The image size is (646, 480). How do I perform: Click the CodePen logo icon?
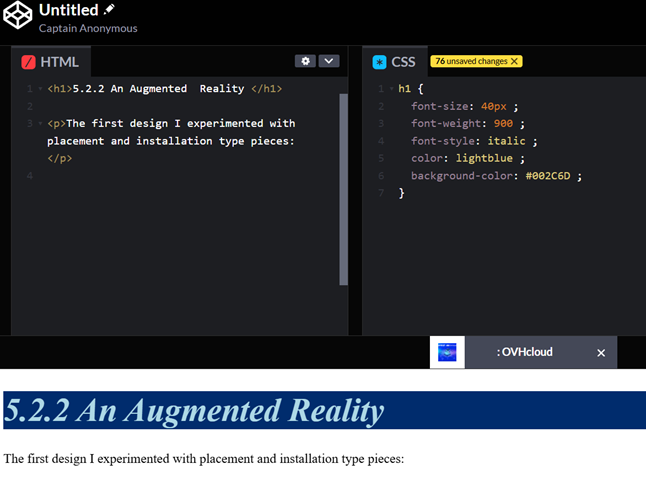tap(17, 16)
